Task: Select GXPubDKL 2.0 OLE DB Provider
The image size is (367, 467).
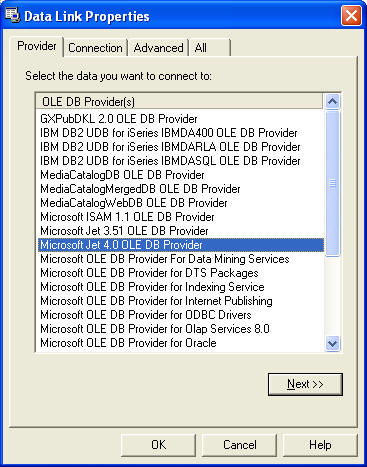Action: click(x=119, y=119)
